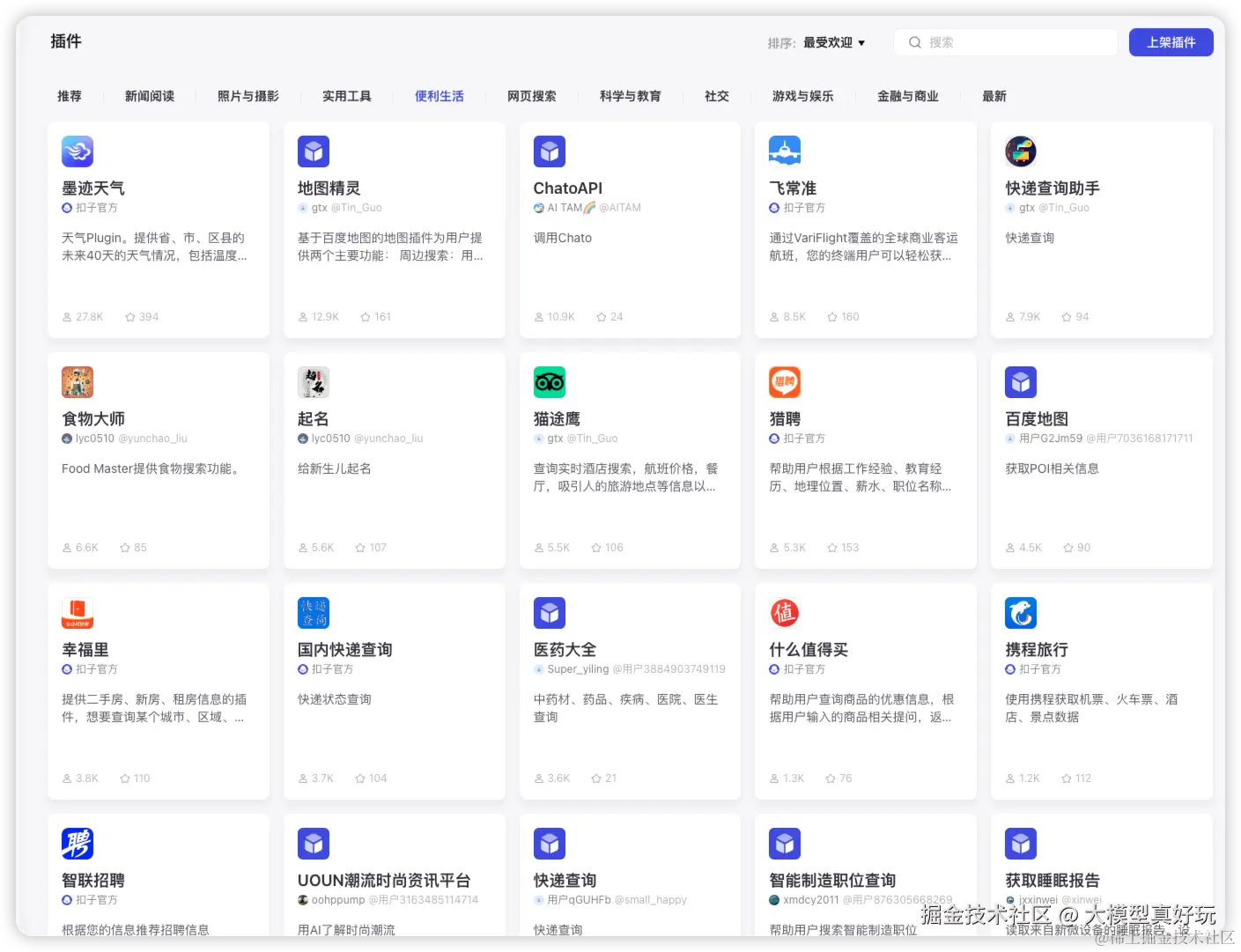Click the 上架插件 button

coord(1171,42)
